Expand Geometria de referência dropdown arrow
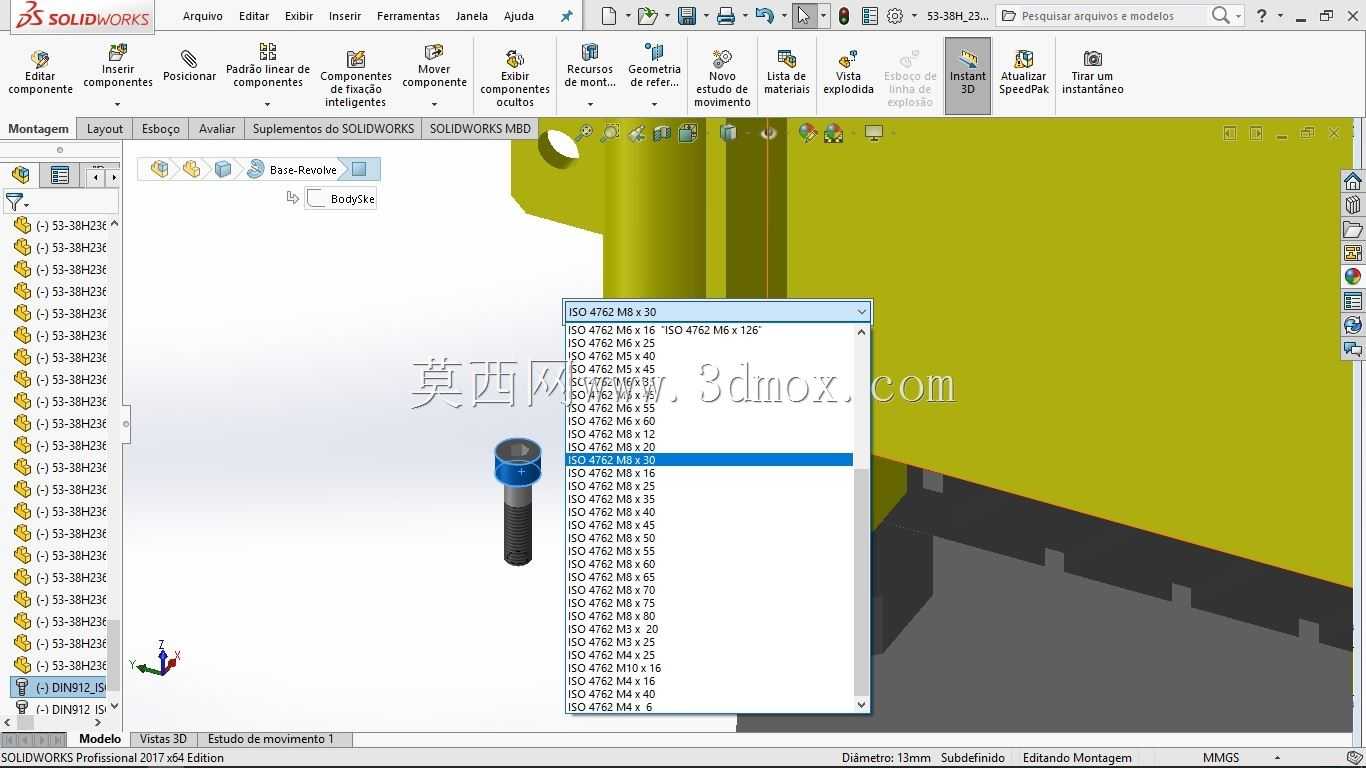The height and width of the screenshot is (768, 1366). pyautogui.click(x=654, y=104)
